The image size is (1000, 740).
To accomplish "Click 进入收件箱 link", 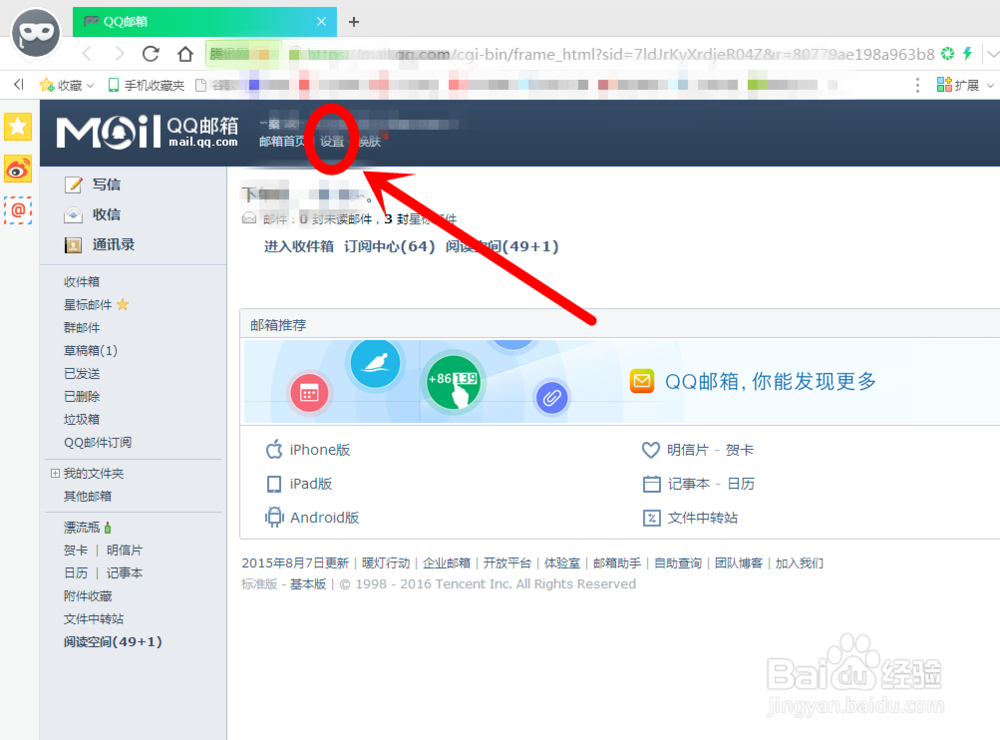I will [298, 246].
